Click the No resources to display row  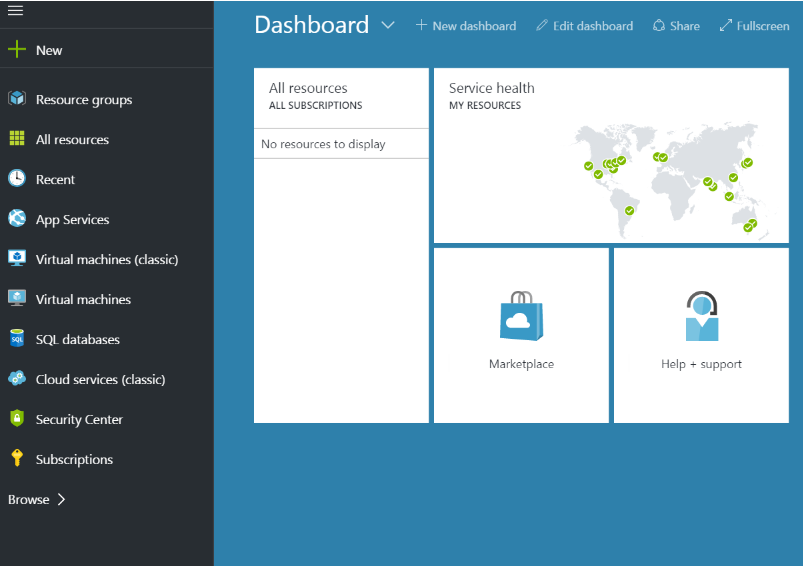341,144
